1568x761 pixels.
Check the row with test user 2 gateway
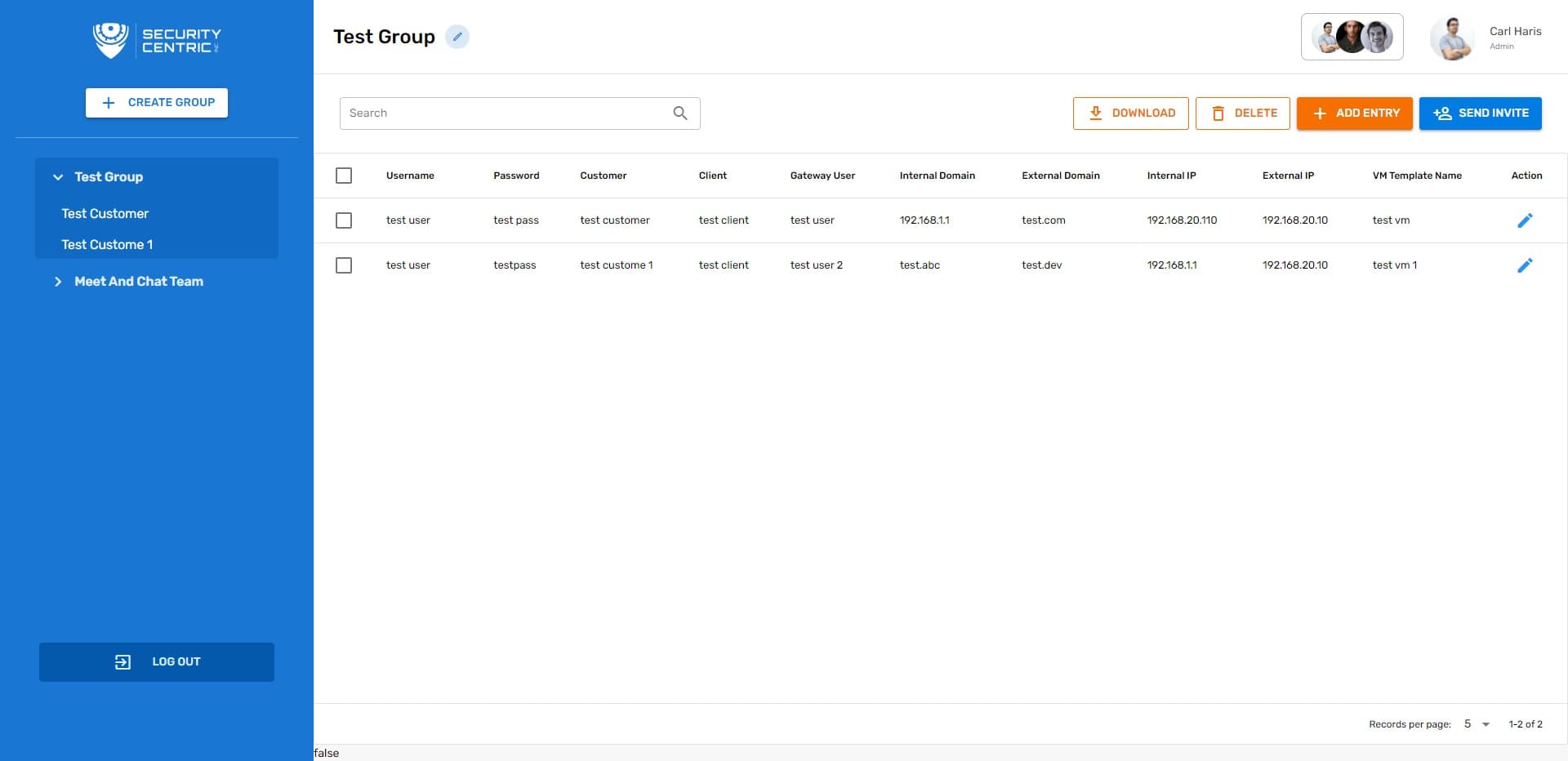tap(344, 265)
